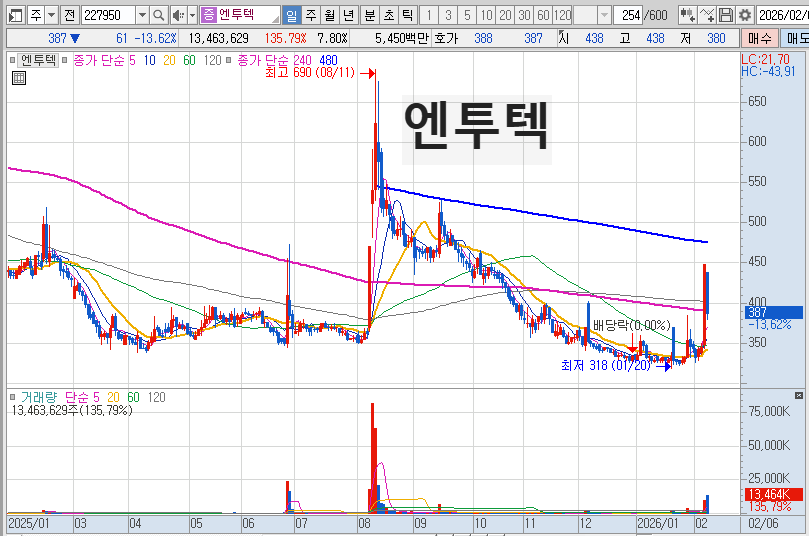This screenshot has width=809, height=536.
Task: Click the 매수 buy button
Action: click(759, 38)
